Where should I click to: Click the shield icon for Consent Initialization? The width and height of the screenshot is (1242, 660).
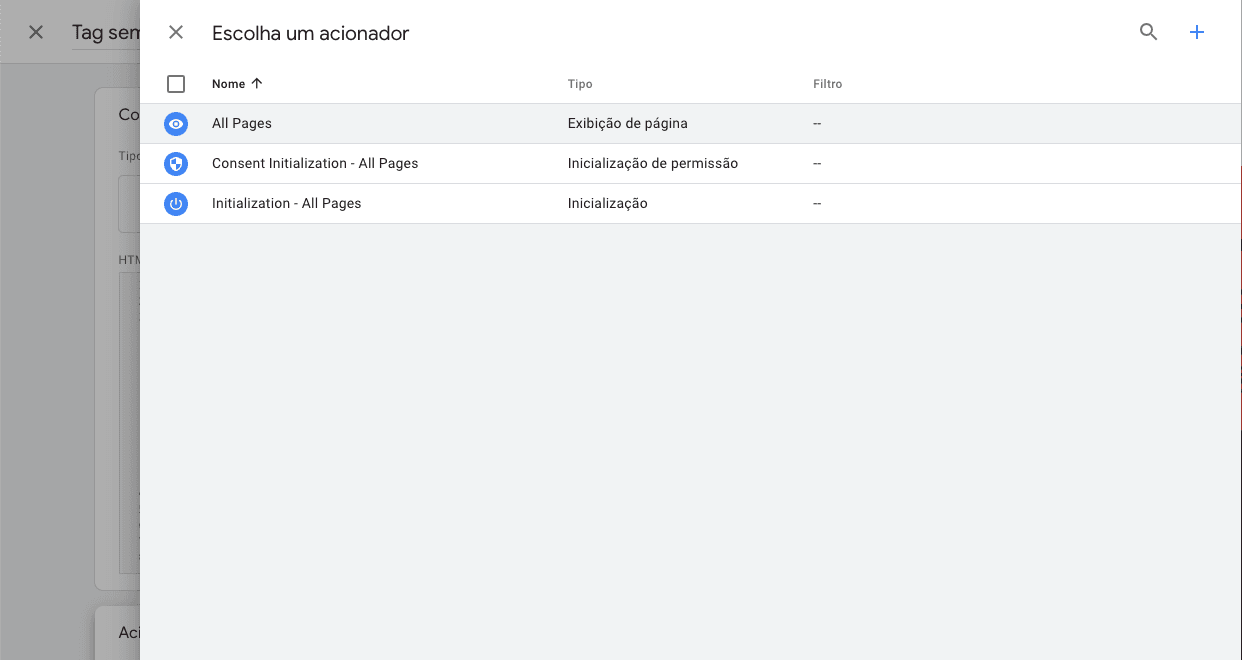[x=176, y=164]
